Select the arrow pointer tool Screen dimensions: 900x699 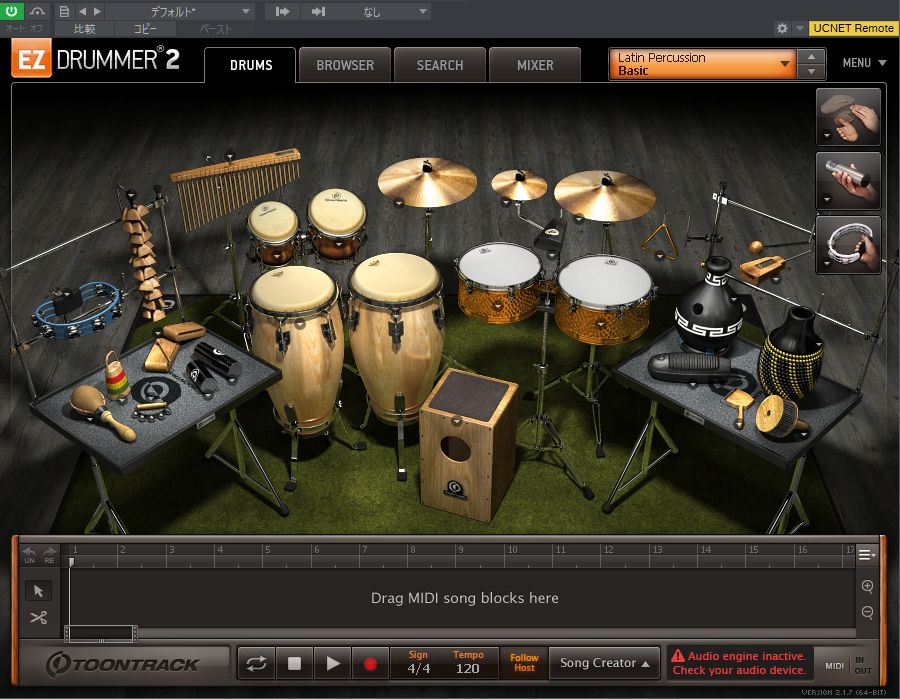38,591
